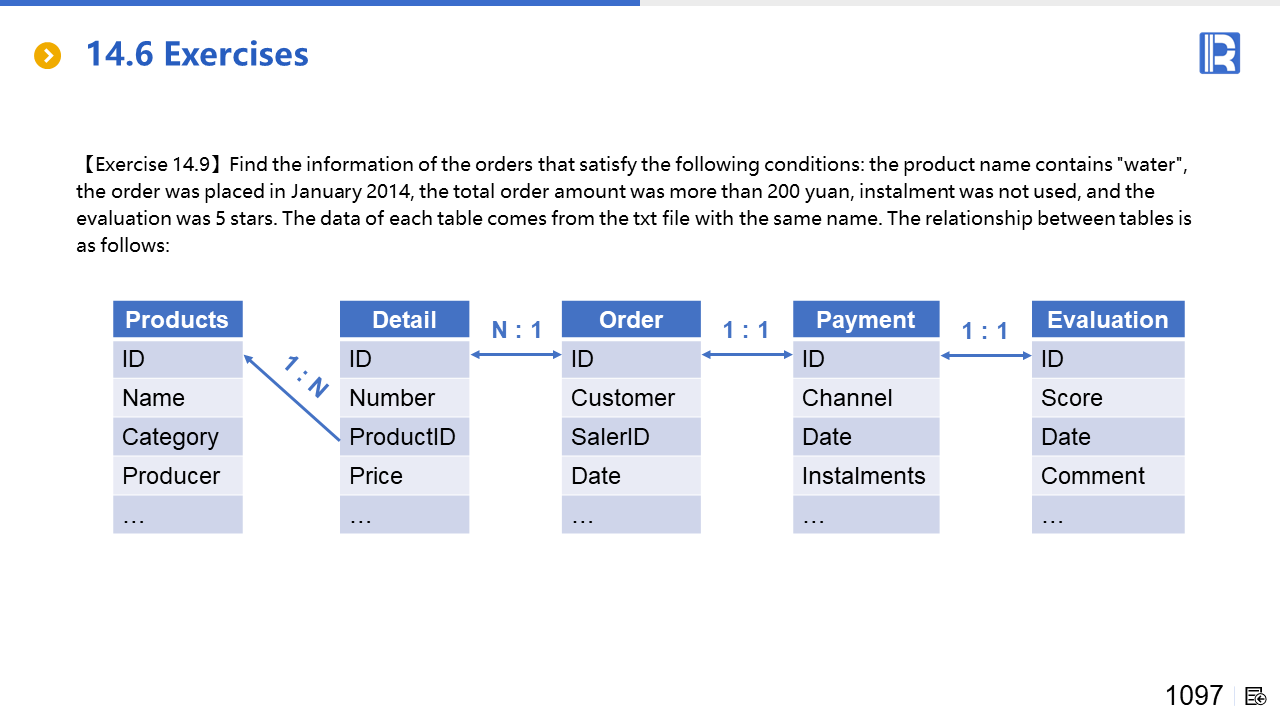Select the Detail table header

coord(404,320)
